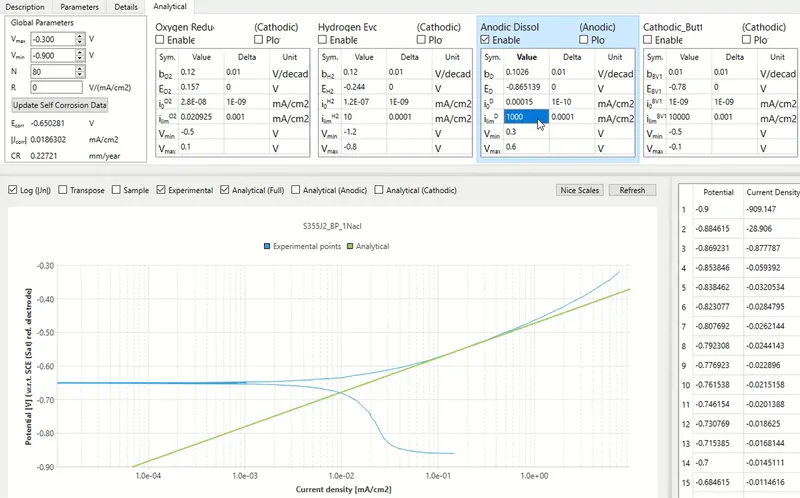Click the Vmax spinner up arrow

click(x=81, y=35)
